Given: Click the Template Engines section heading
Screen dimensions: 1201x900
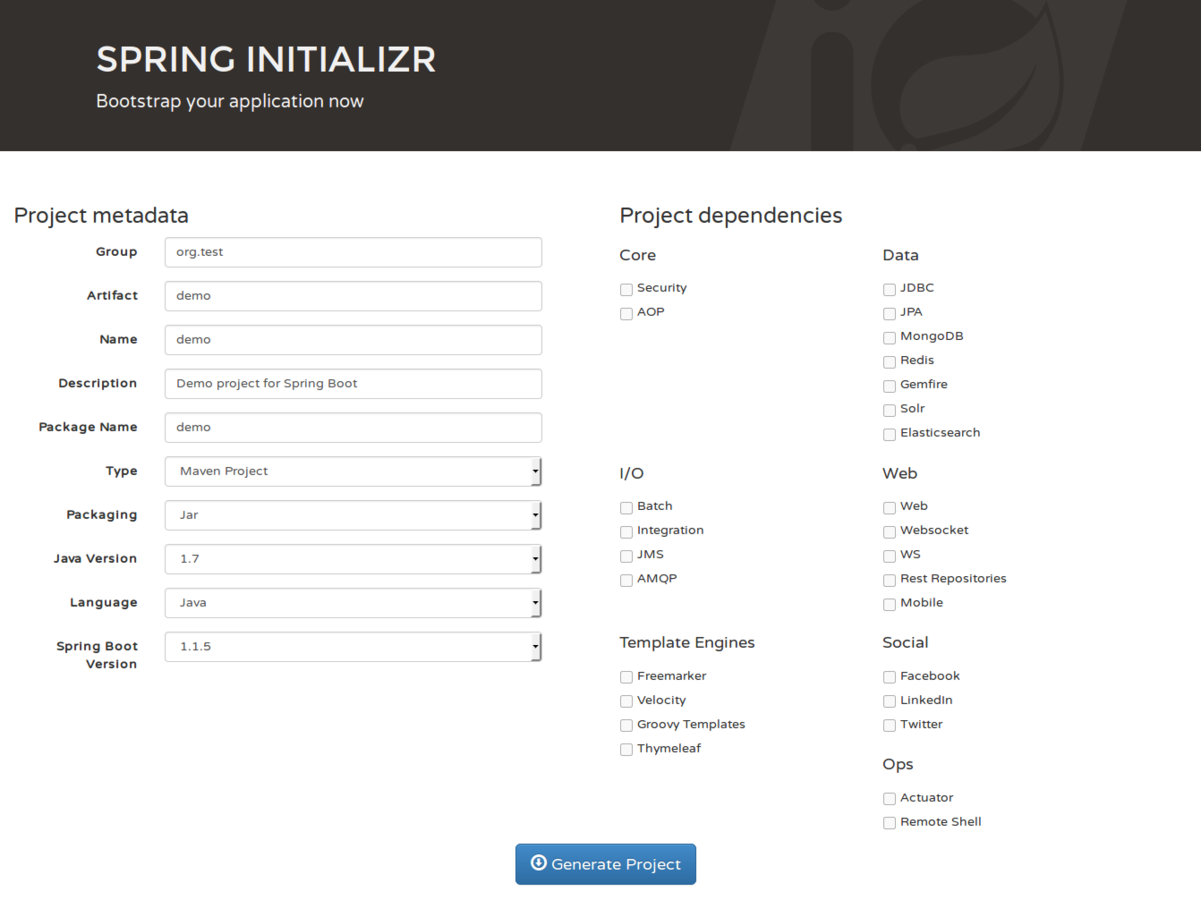Looking at the screenshot, I should point(687,643).
